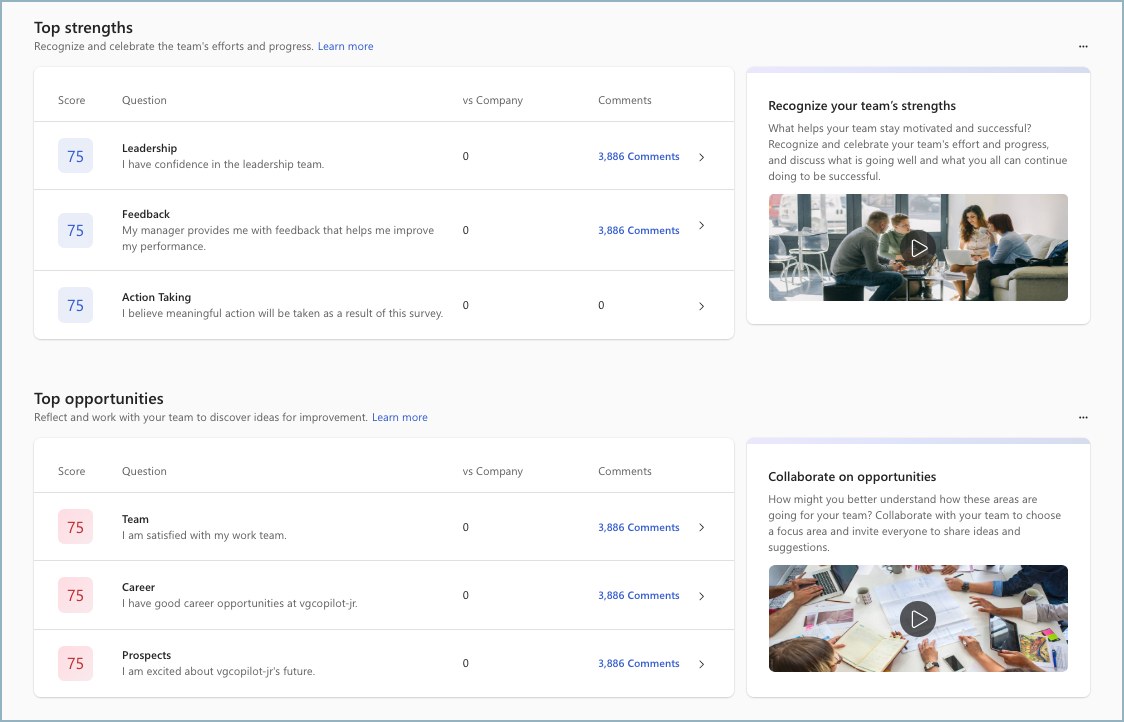
Task: Open the Top strengths overflow menu
Action: coord(1083,46)
